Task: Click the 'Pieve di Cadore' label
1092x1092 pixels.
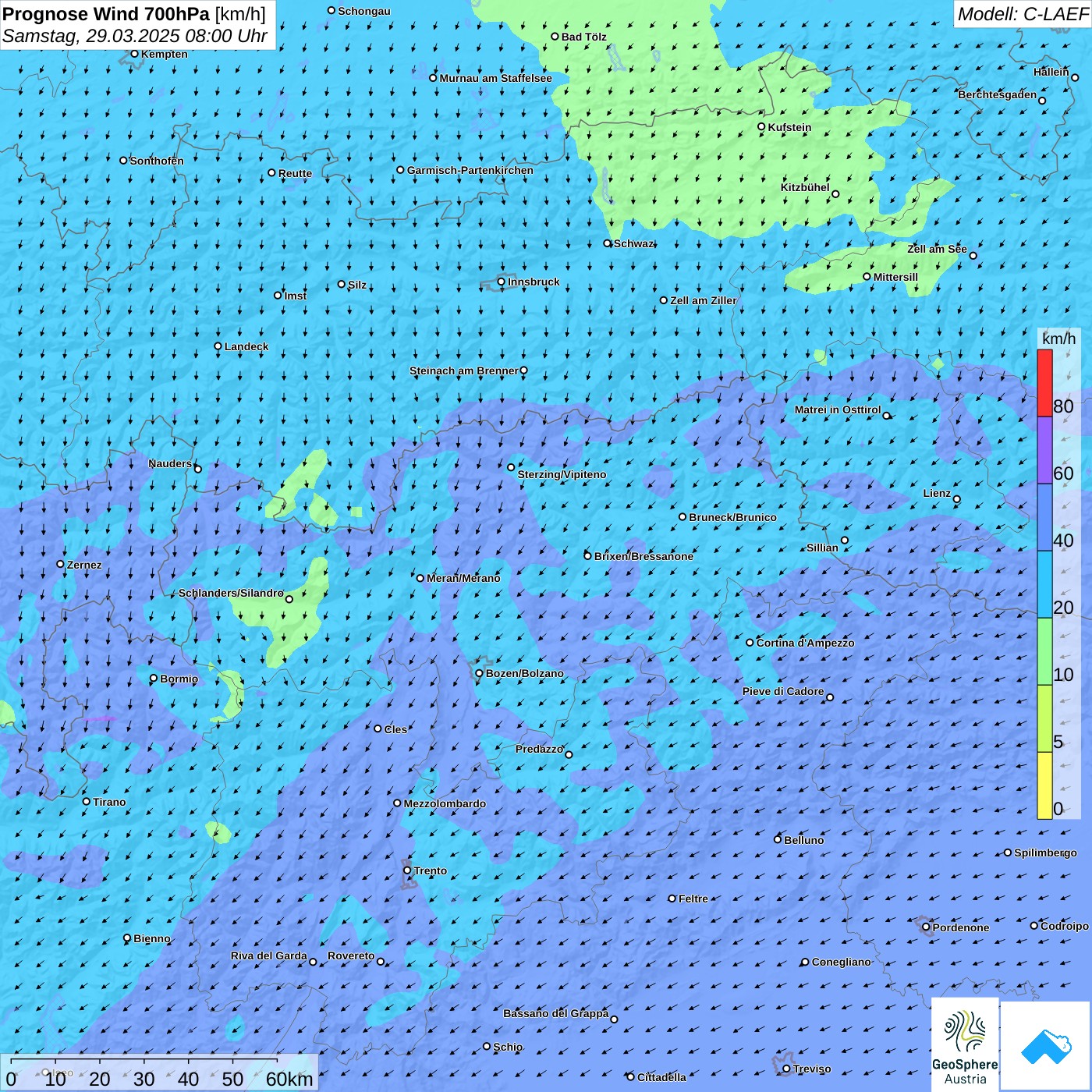Action: tap(783, 691)
